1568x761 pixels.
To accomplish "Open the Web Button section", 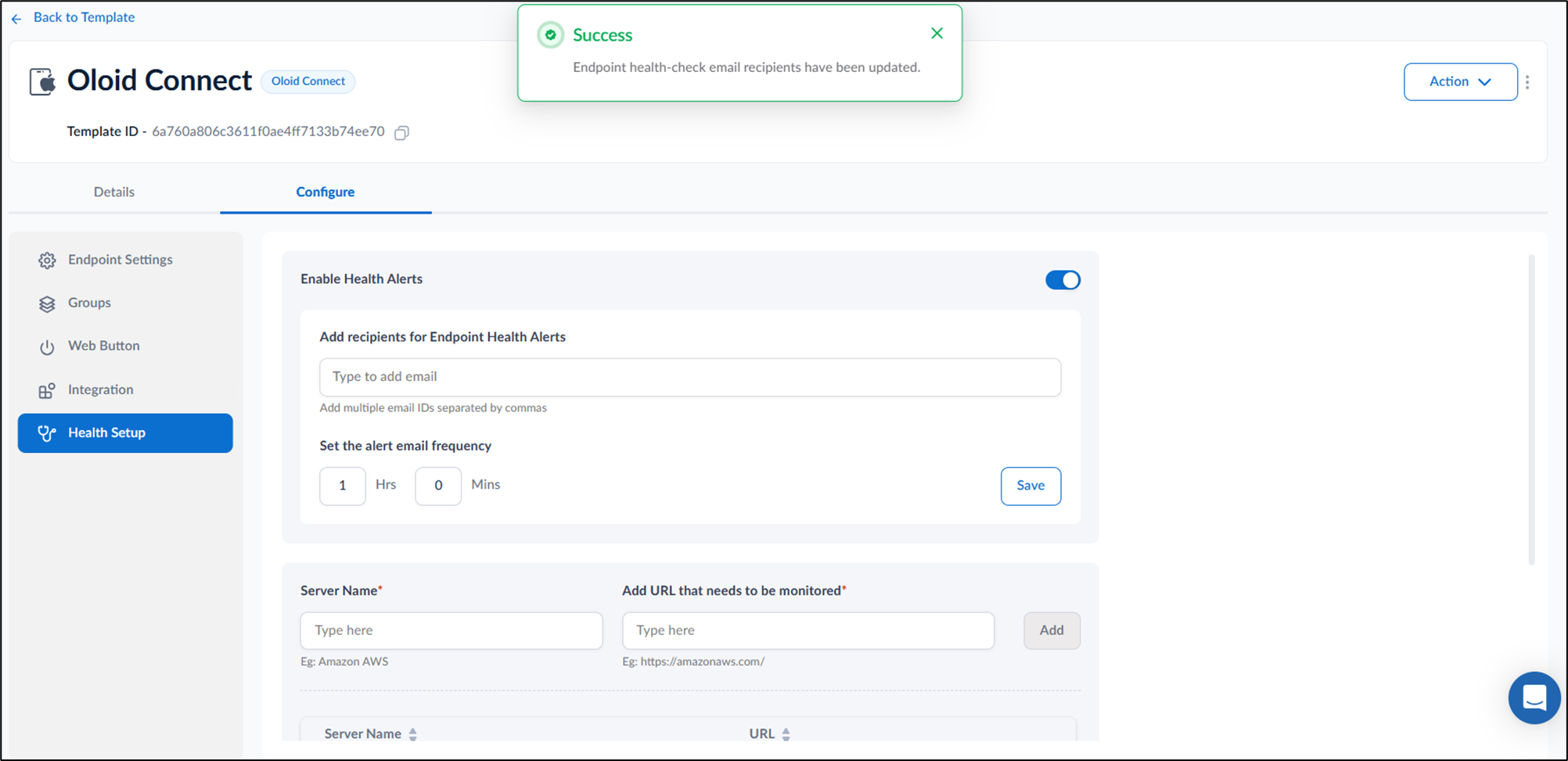I will 125,346.
